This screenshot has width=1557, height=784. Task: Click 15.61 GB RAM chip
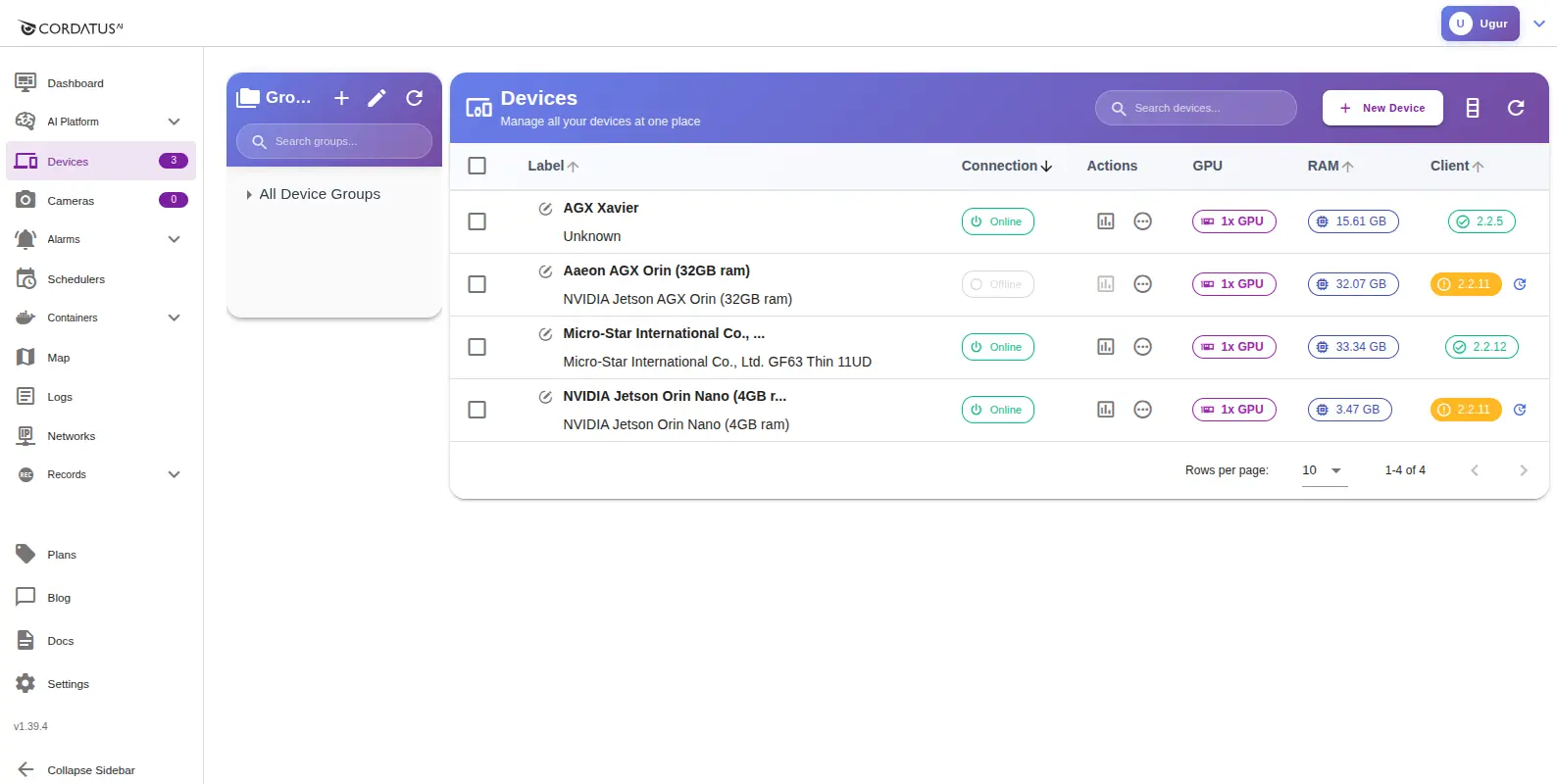coord(1352,221)
